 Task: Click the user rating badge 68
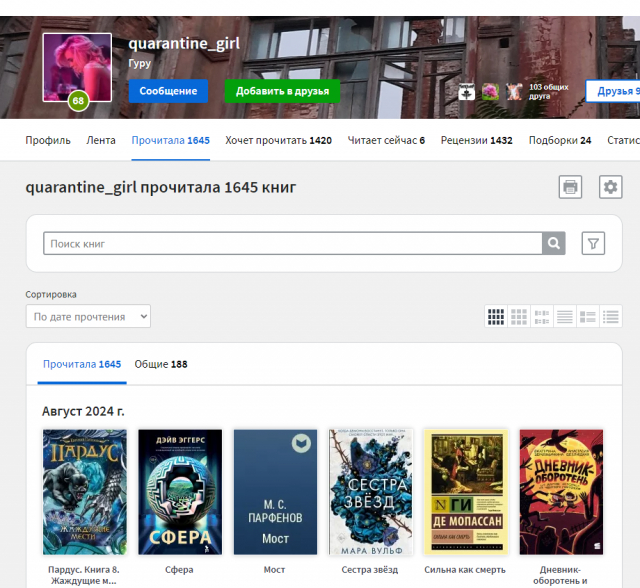point(78,101)
